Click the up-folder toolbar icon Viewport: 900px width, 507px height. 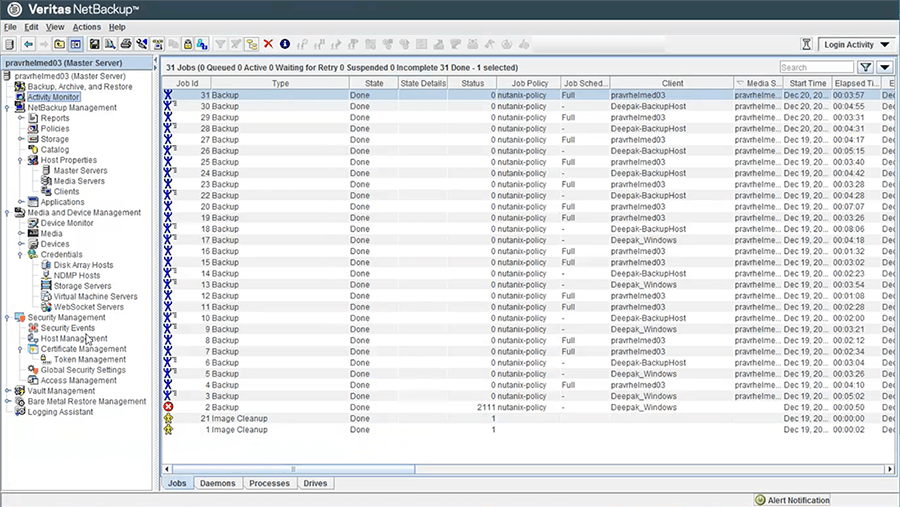click(x=59, y=44)
